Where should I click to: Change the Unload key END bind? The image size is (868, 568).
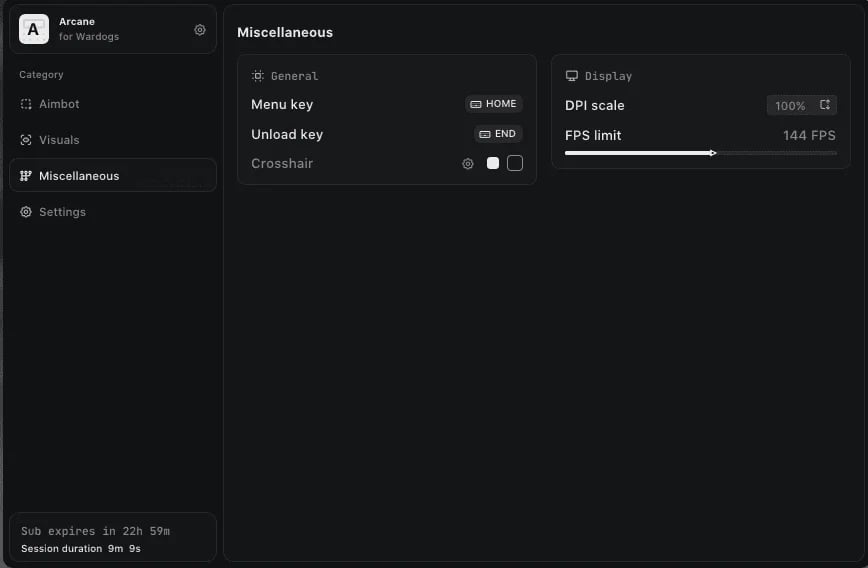(498, 134)
